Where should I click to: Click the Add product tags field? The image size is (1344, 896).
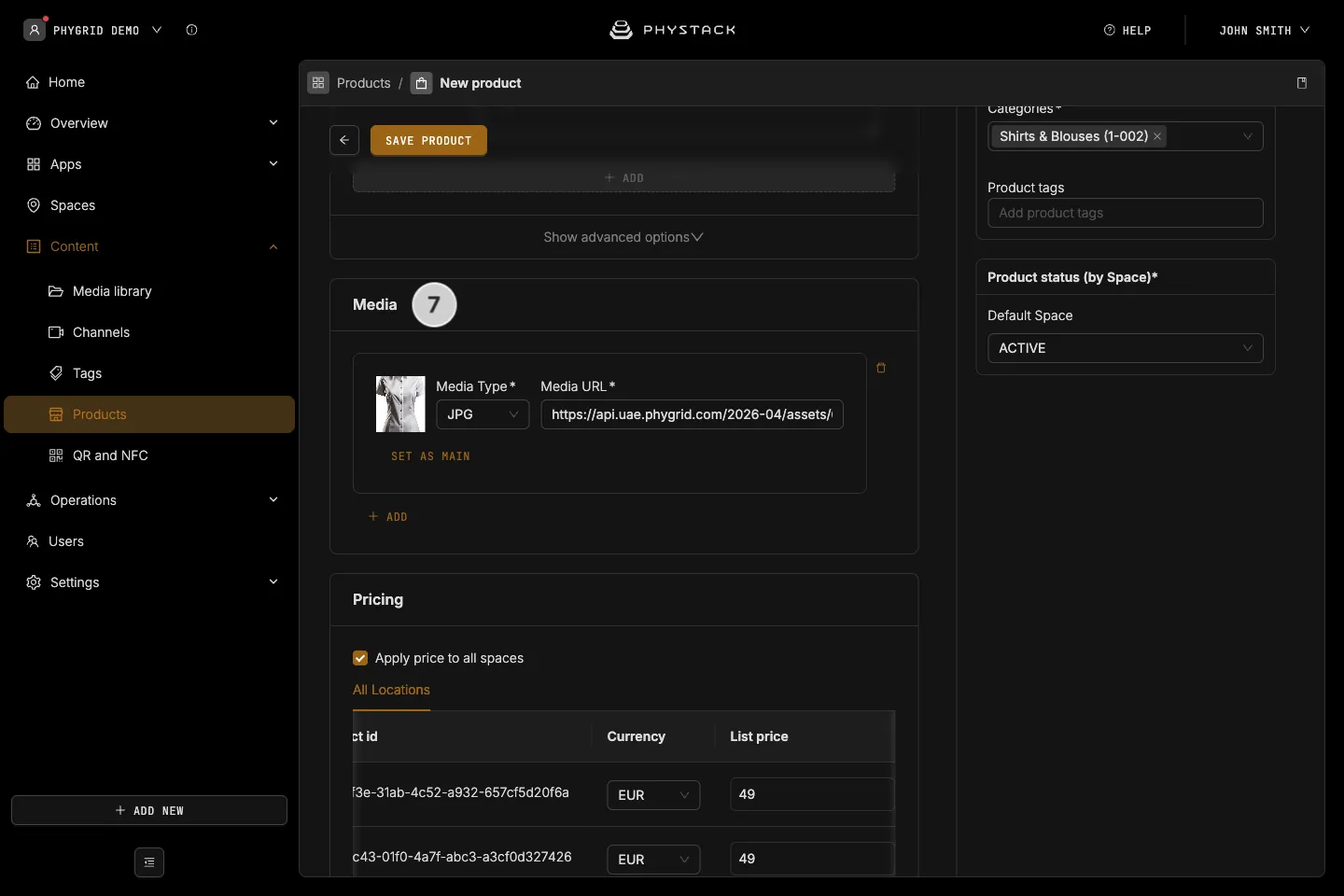(1126, 213)
